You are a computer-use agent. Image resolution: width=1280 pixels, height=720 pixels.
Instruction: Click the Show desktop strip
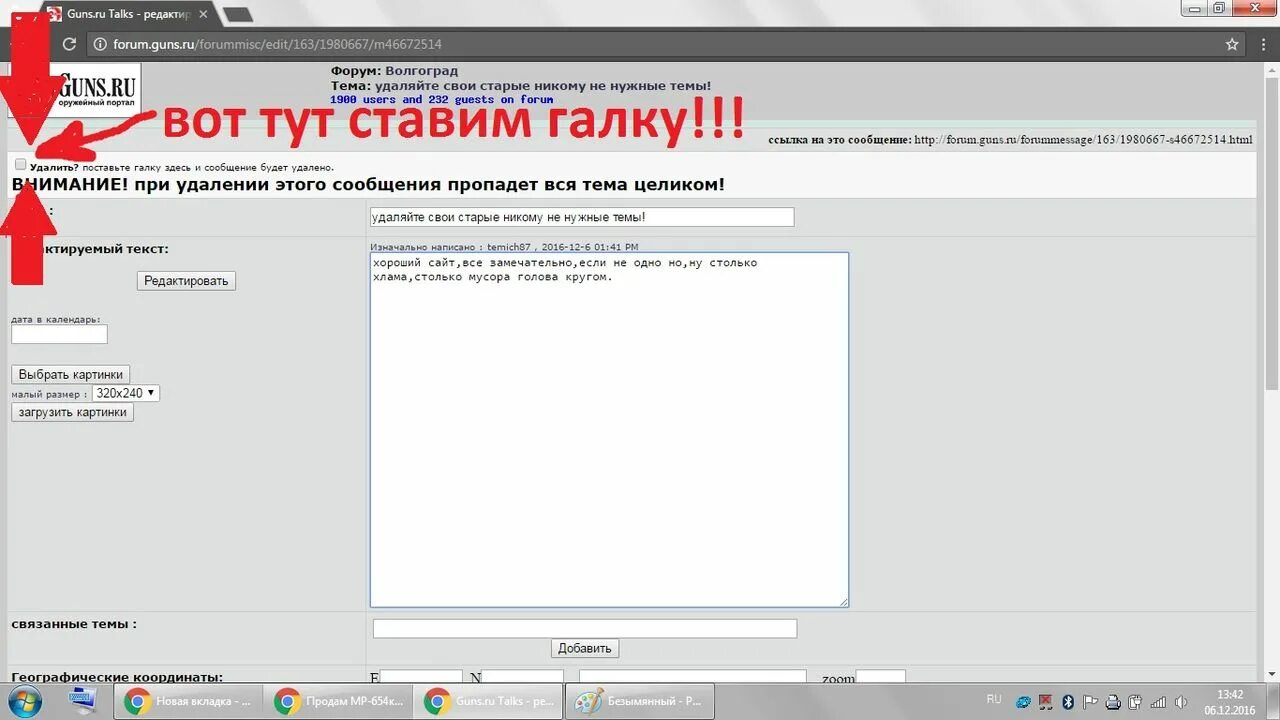[1274, 702]
